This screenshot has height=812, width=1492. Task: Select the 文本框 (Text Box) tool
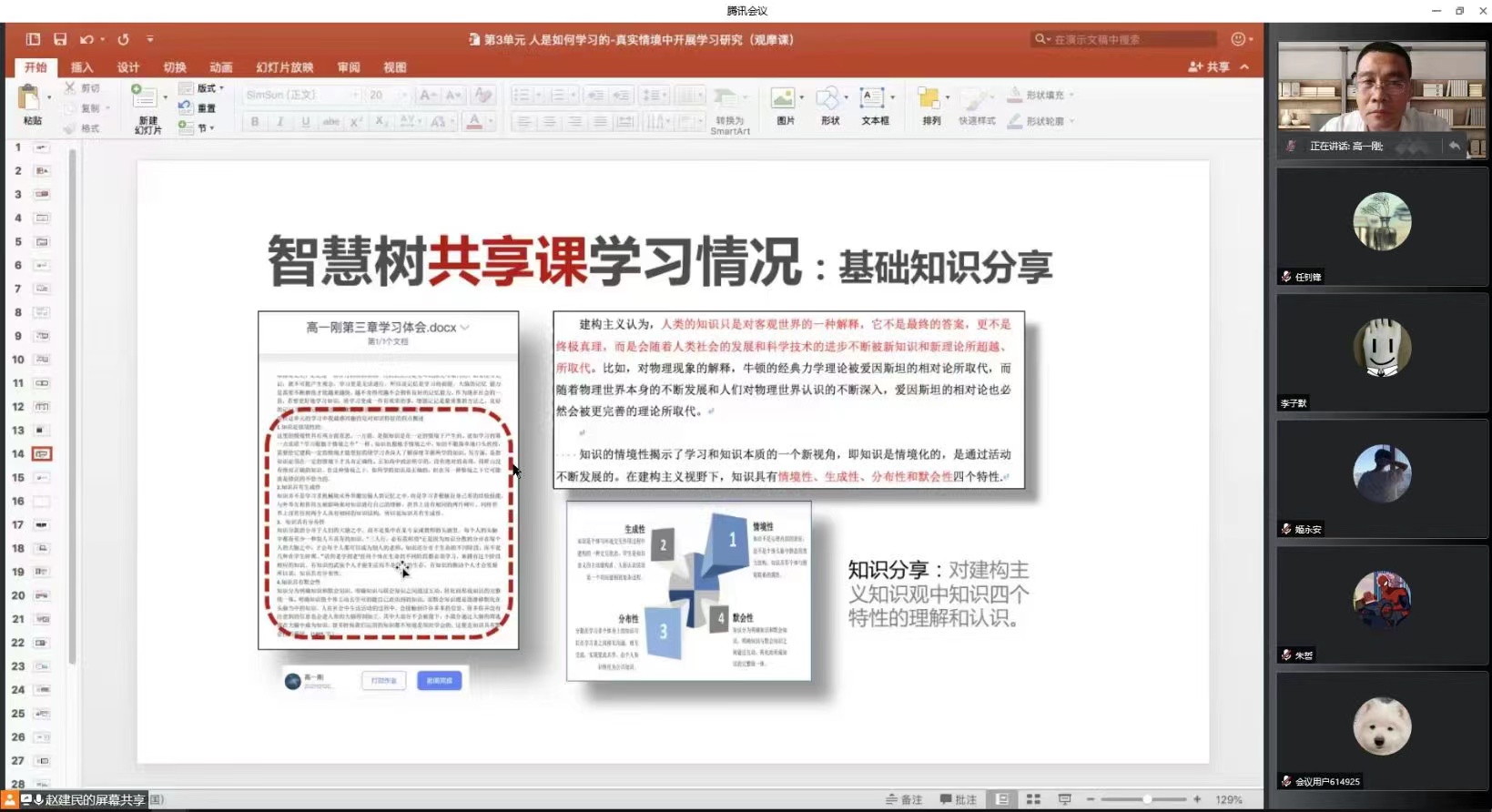[x=872, y=99]
